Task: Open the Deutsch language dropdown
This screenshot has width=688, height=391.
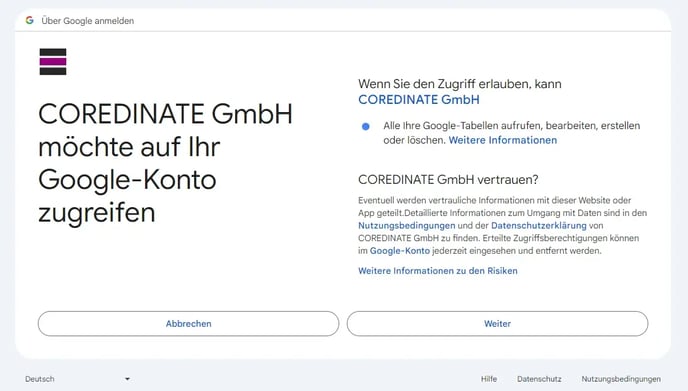Action: click(78, 379)
